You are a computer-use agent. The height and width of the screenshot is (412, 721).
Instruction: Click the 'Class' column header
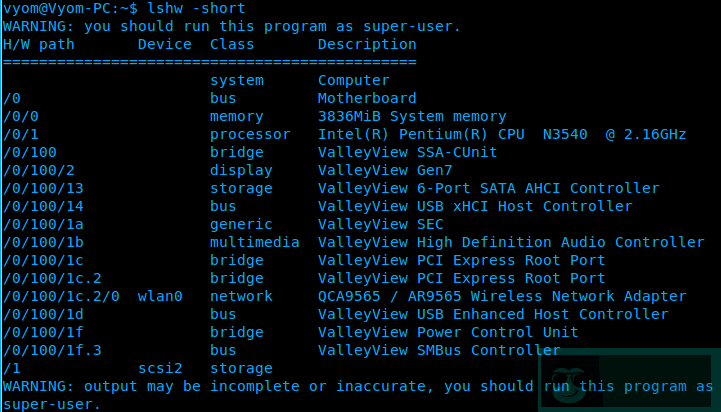(x=232, y=44)
